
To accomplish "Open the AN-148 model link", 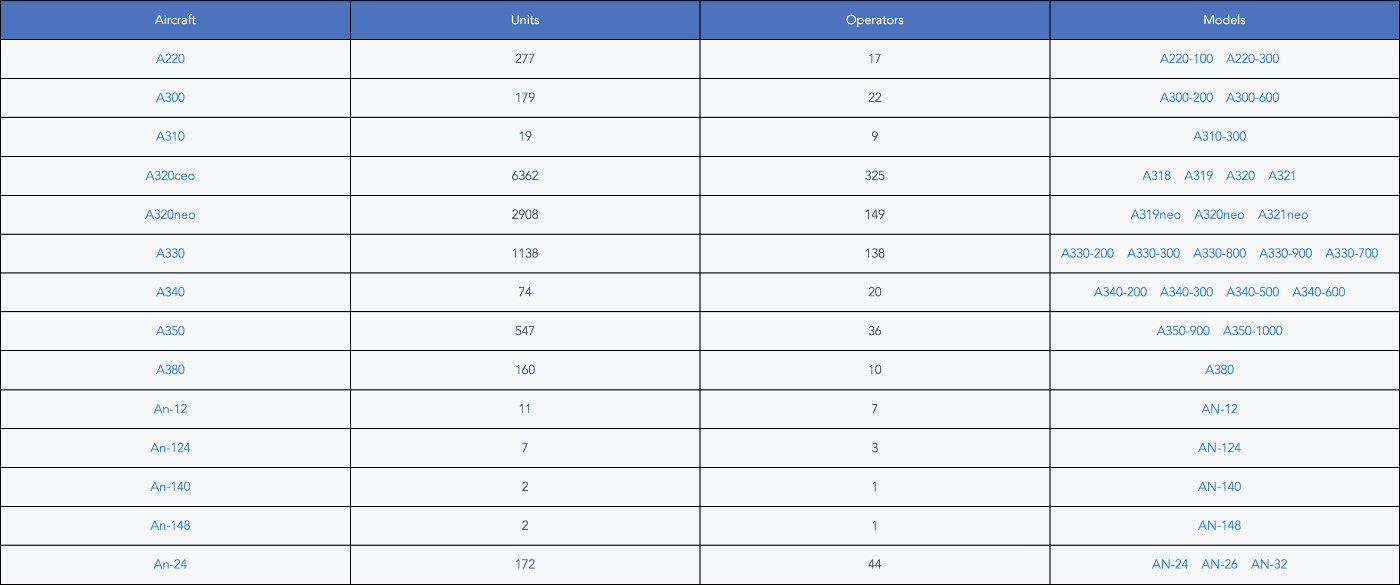I will coord(1219,526).
